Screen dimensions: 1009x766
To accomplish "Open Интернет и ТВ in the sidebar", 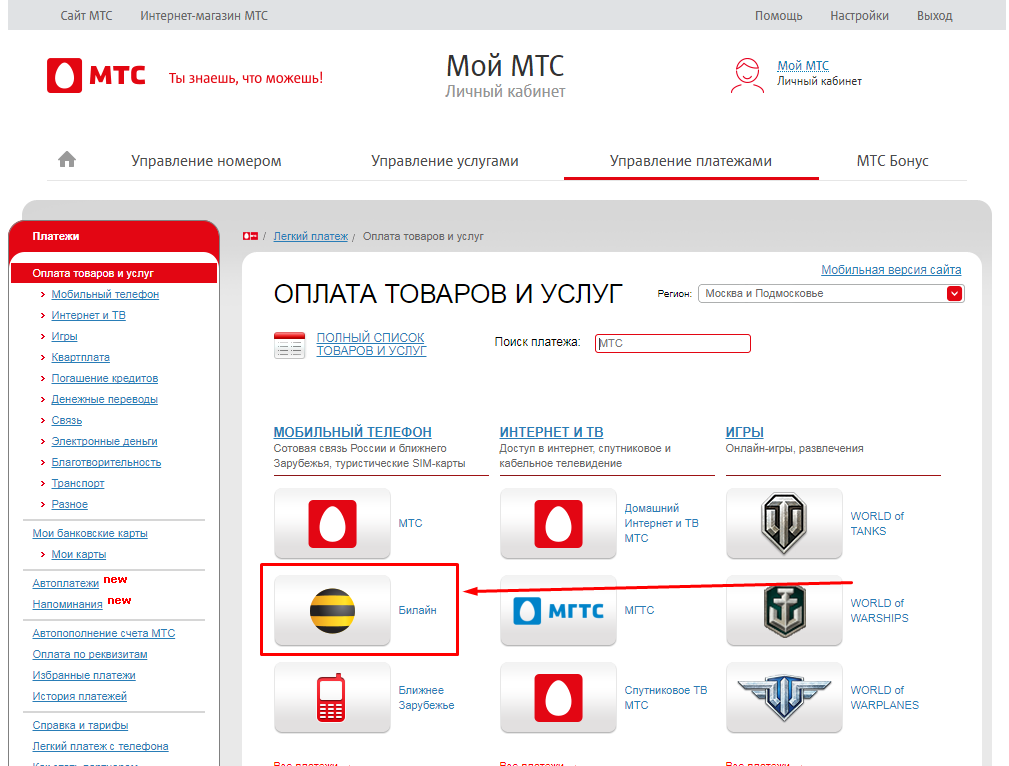I will tap(88, 315).
